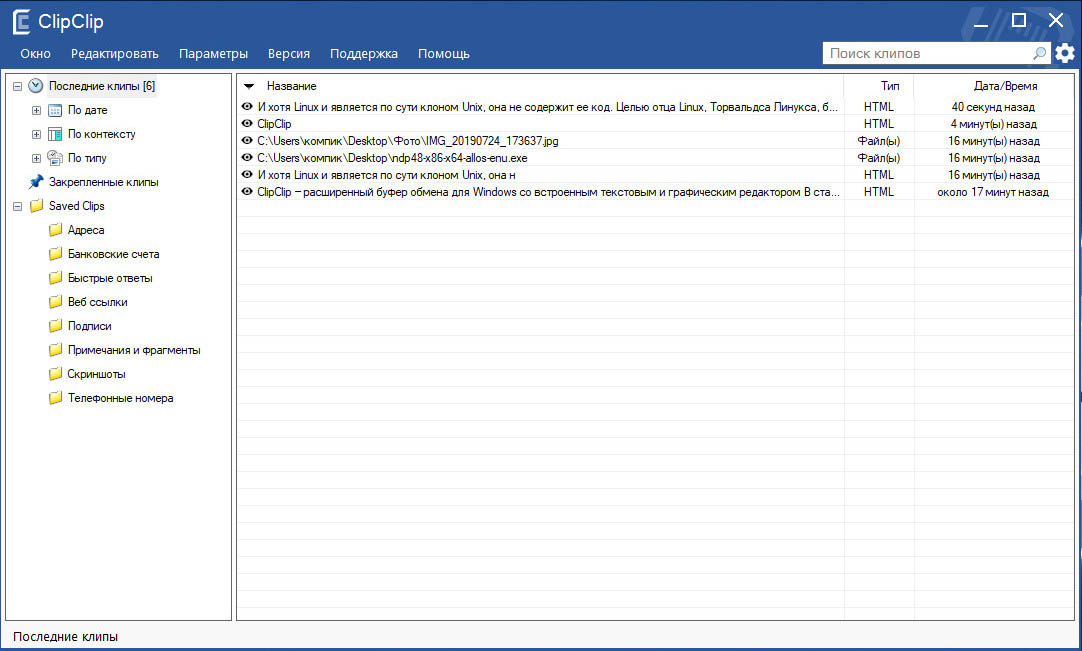Open settings via the gear icon

click(x=1065, y=53)
